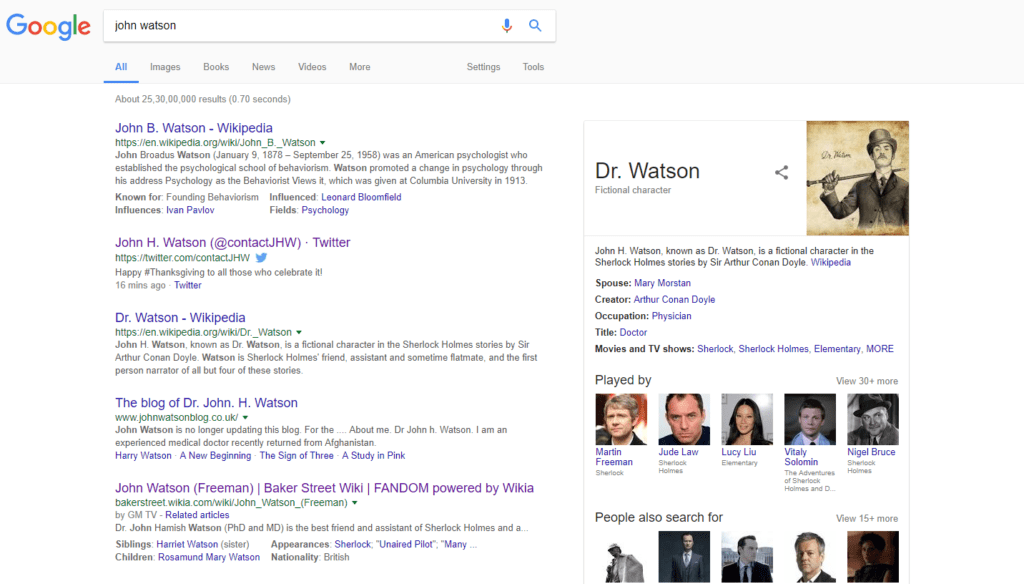Follow the Harriet Watson sibling link
The image size is (1024, 584).
(x=187, y=545)
